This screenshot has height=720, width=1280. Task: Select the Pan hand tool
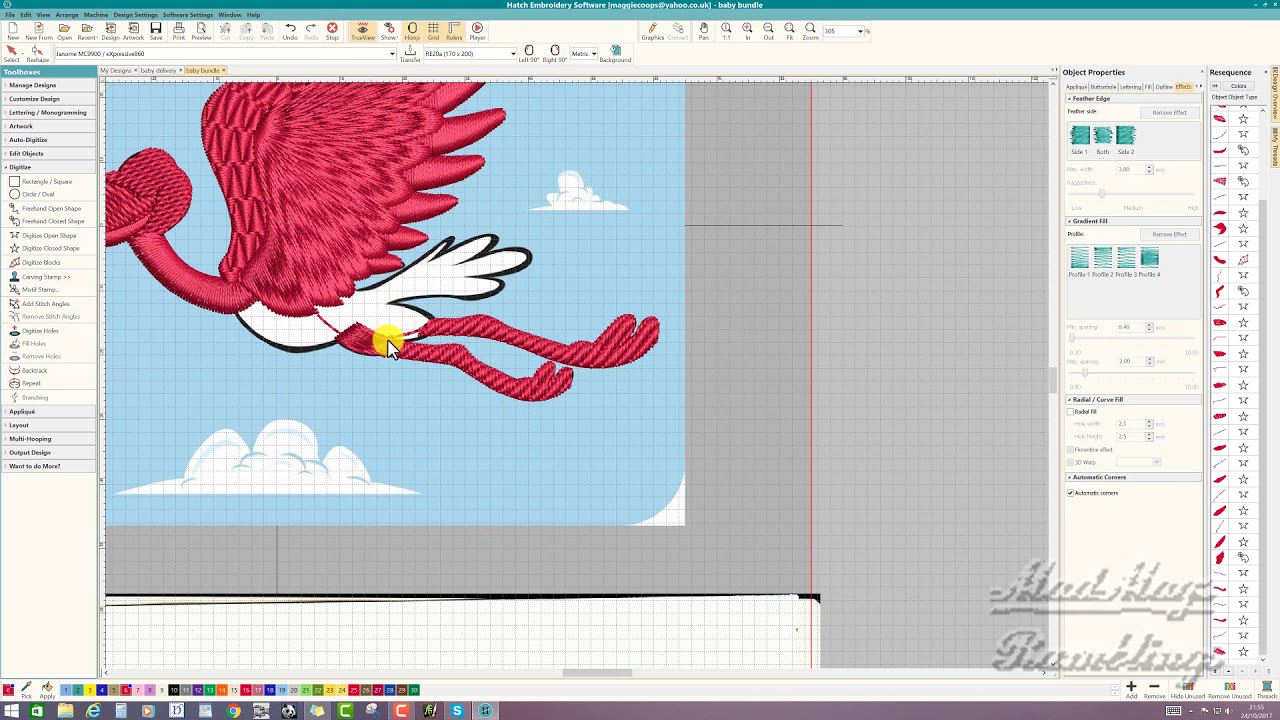[x=704, y=30]
